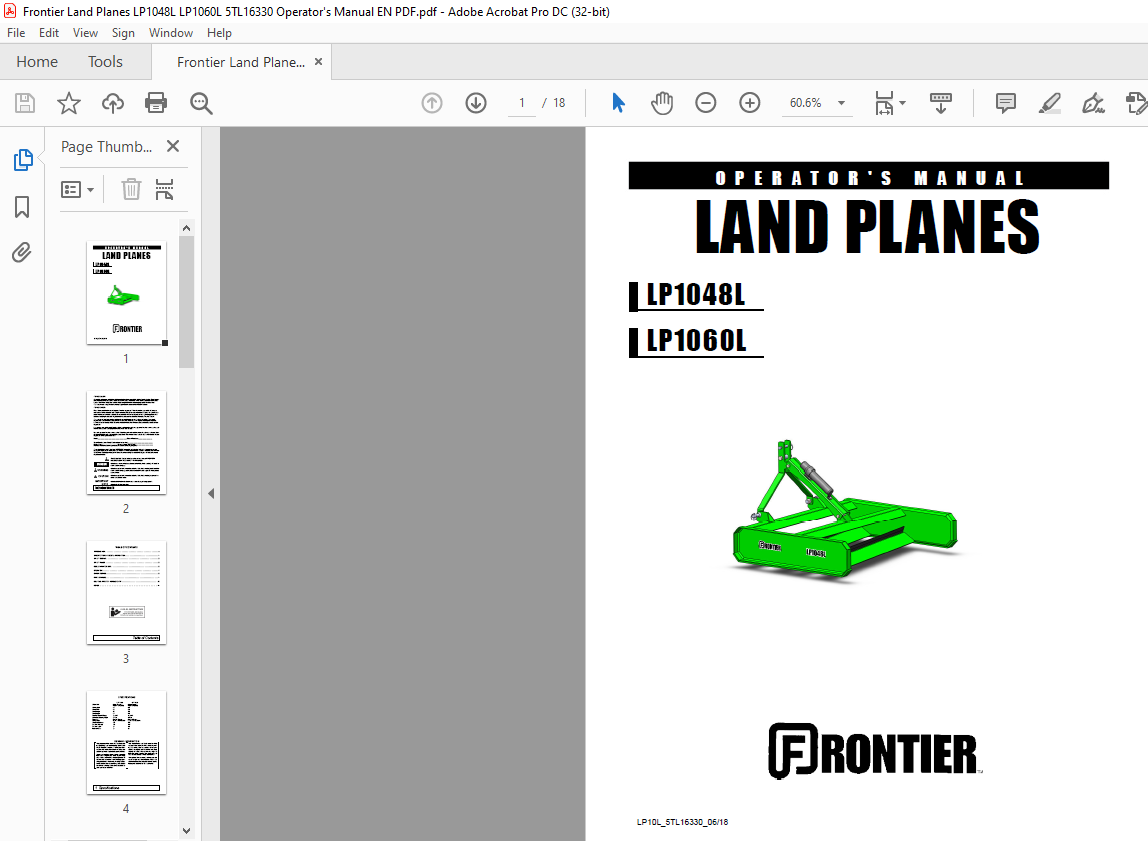The height and width of the screenshot is (841, 1148).
Task: Click the Save file icon
Action: click(x=25, y=103)
